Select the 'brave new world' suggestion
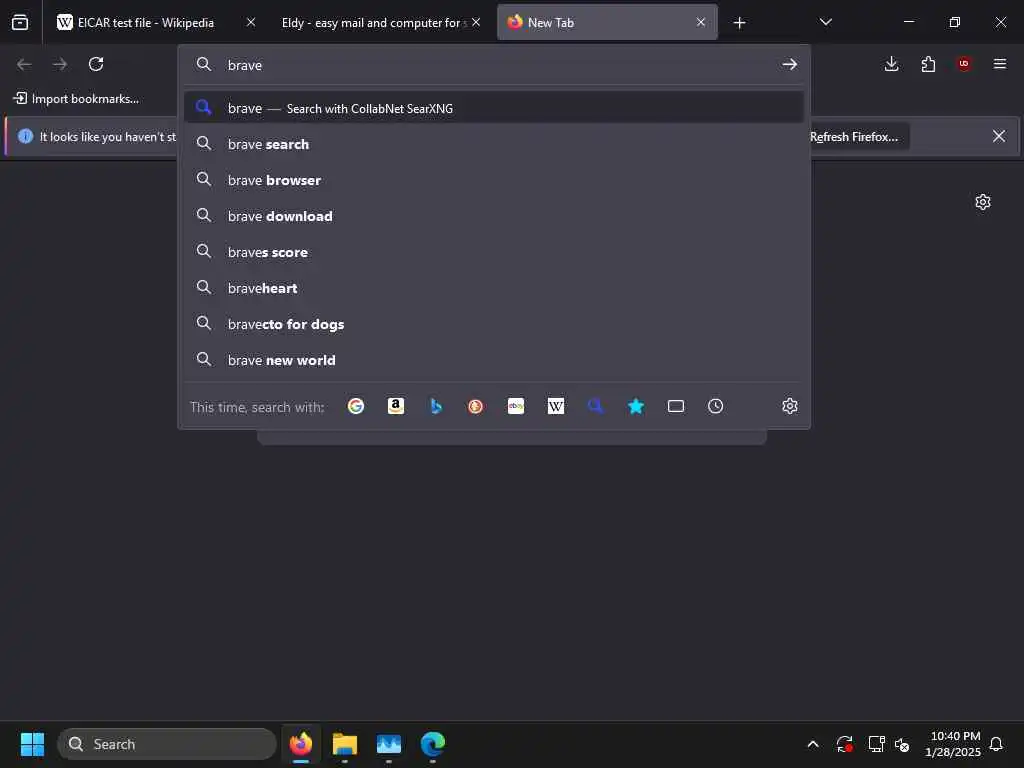The width and height of the screenshot is (1024, 768). pyautogui.click(x=494, y=359)
